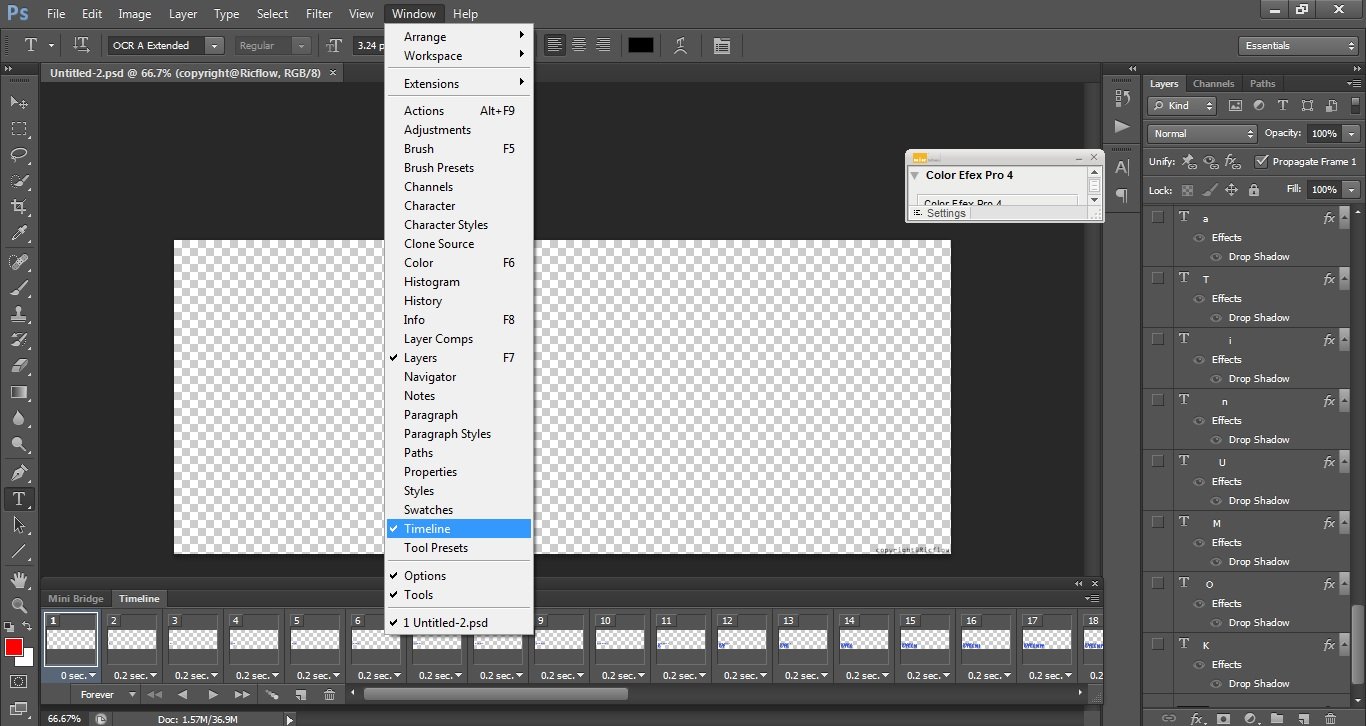Open the font family dropdown OCR A Extended

pyautogui.click(x=214, y=45)
